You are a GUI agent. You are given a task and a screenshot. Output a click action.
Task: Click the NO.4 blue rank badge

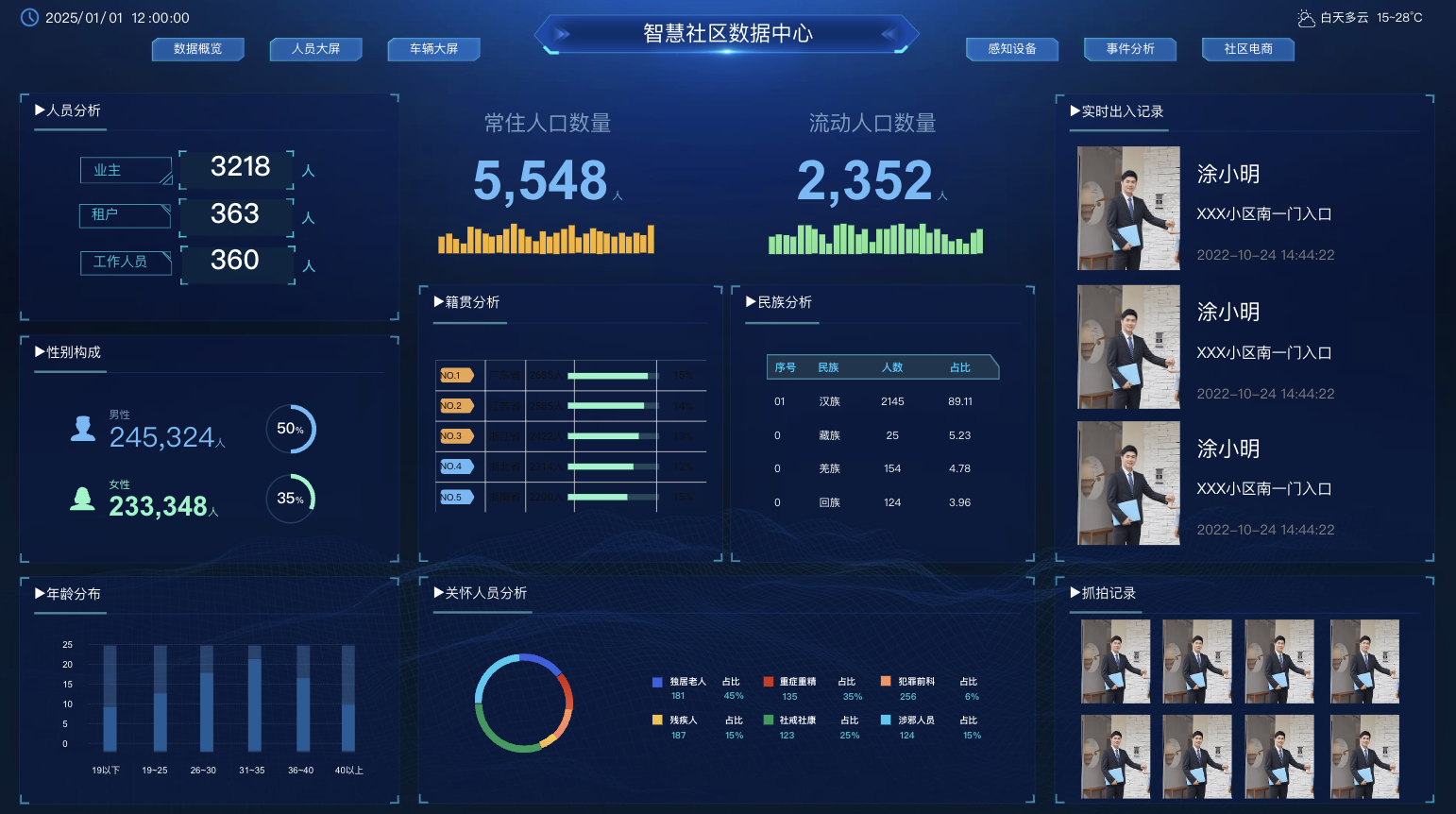tap(456, 466)
